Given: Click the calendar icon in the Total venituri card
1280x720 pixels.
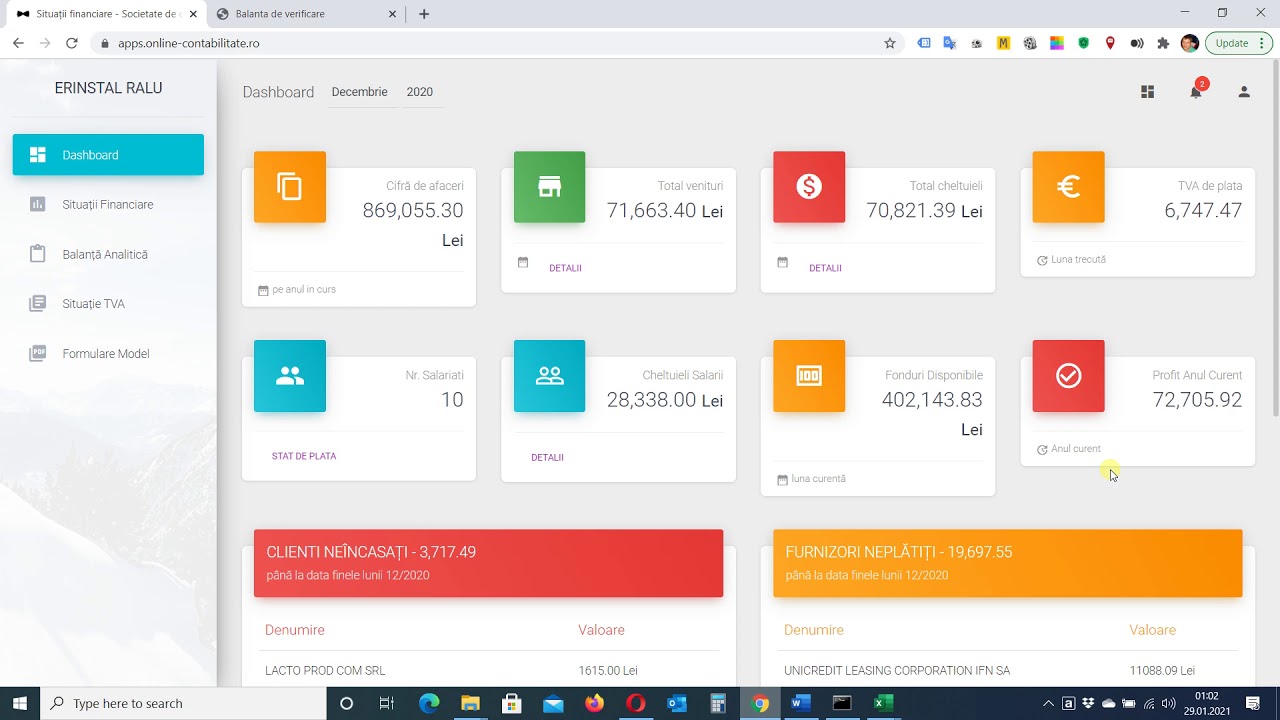Looking at the screenshot, I should (x=523, y=263).
